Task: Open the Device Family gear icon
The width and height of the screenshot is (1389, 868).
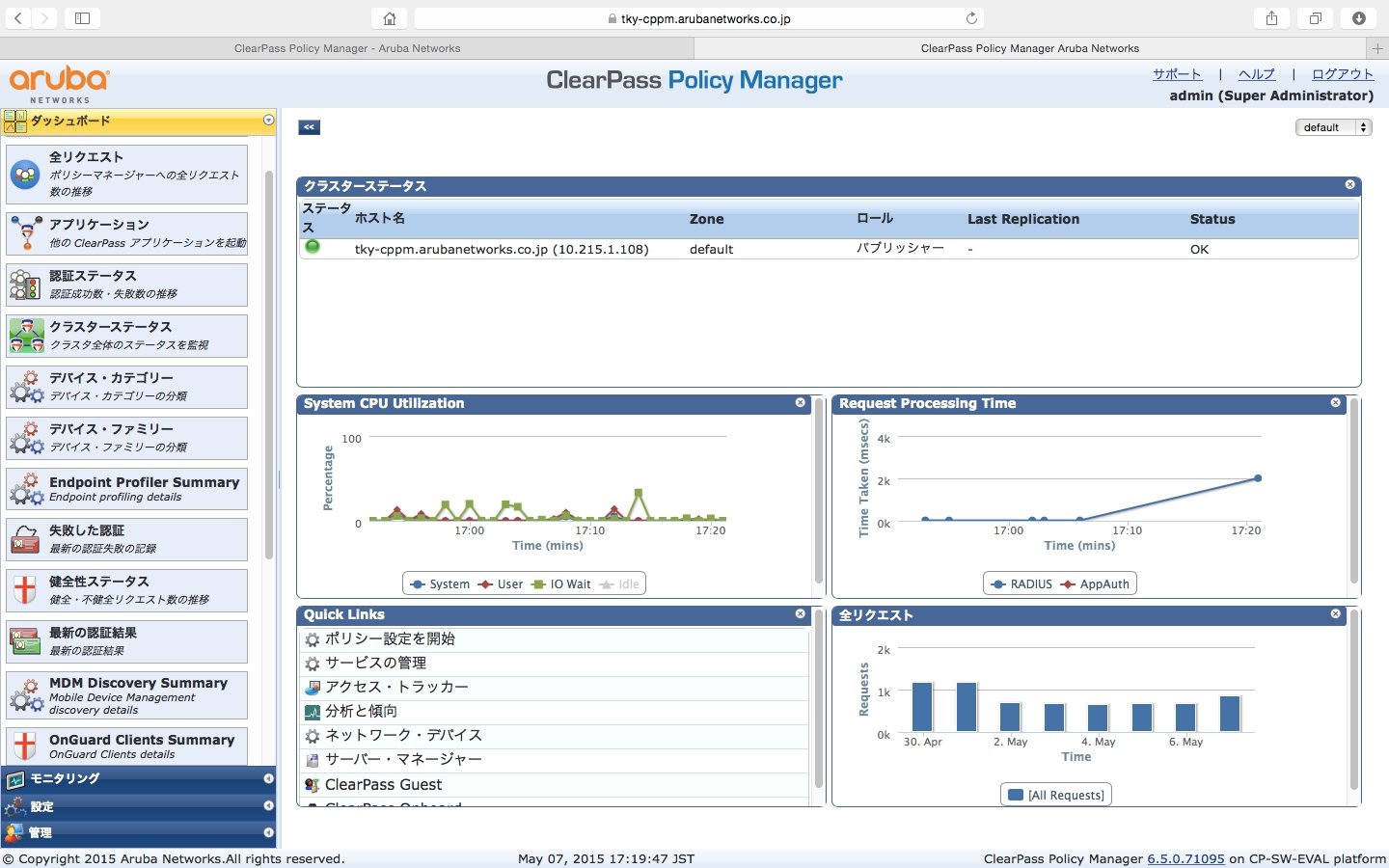Action: tap(26, 438)
